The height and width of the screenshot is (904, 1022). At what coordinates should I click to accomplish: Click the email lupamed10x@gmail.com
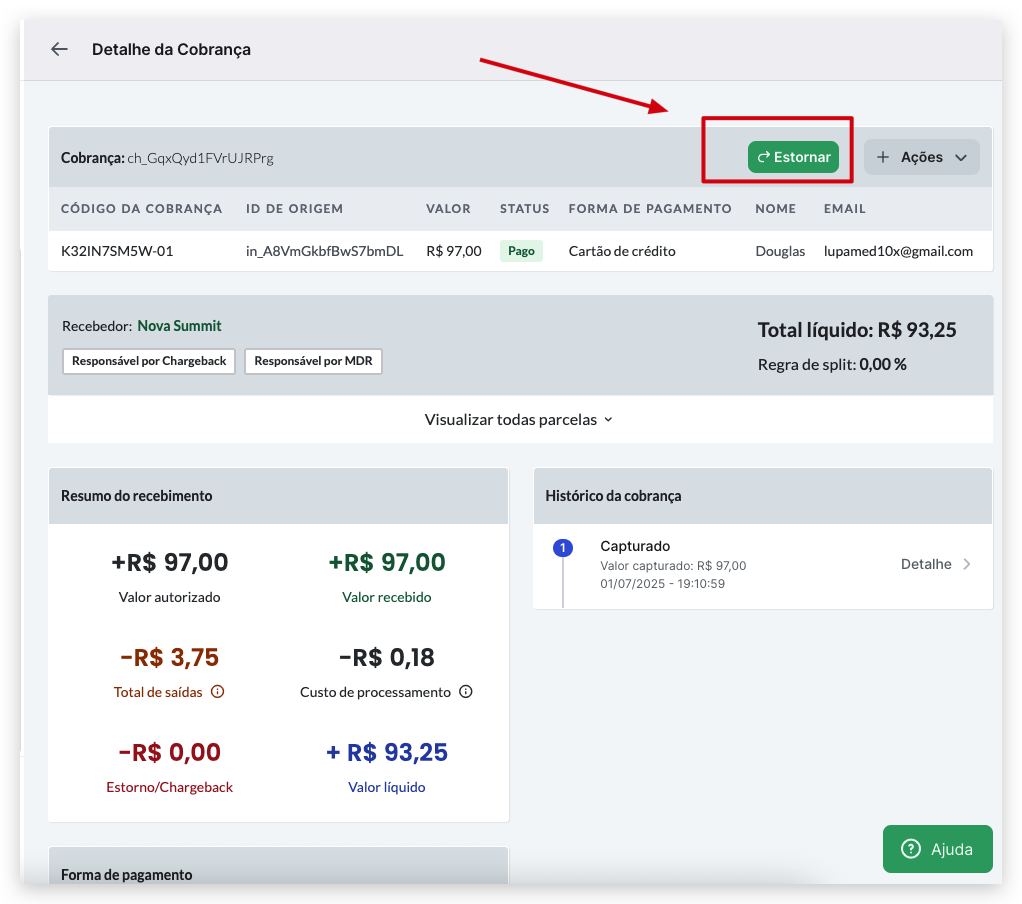point(898,251)
